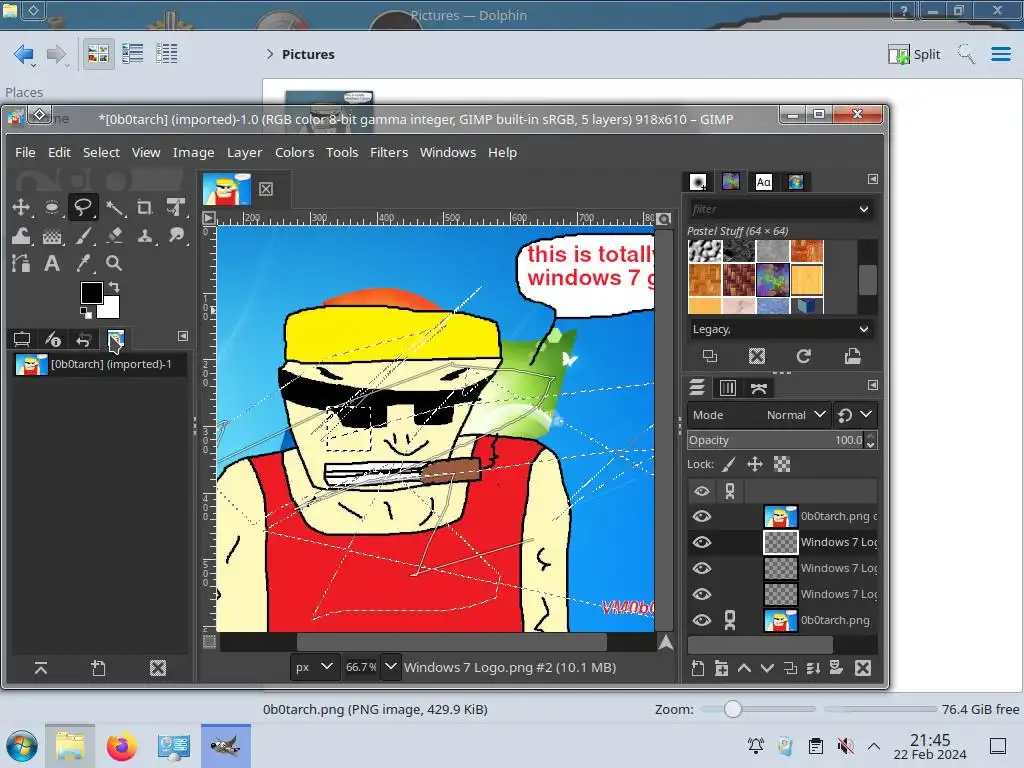Click the pattern filter input field

771,210
